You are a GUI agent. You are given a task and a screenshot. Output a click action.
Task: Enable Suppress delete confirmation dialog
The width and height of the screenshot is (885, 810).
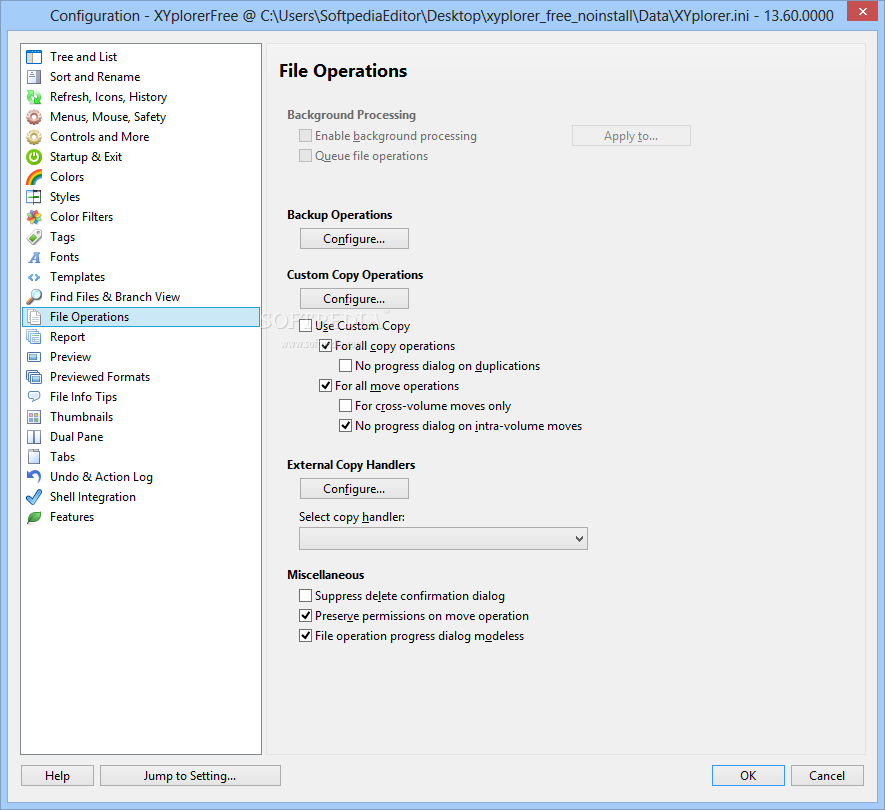(305, 596)
